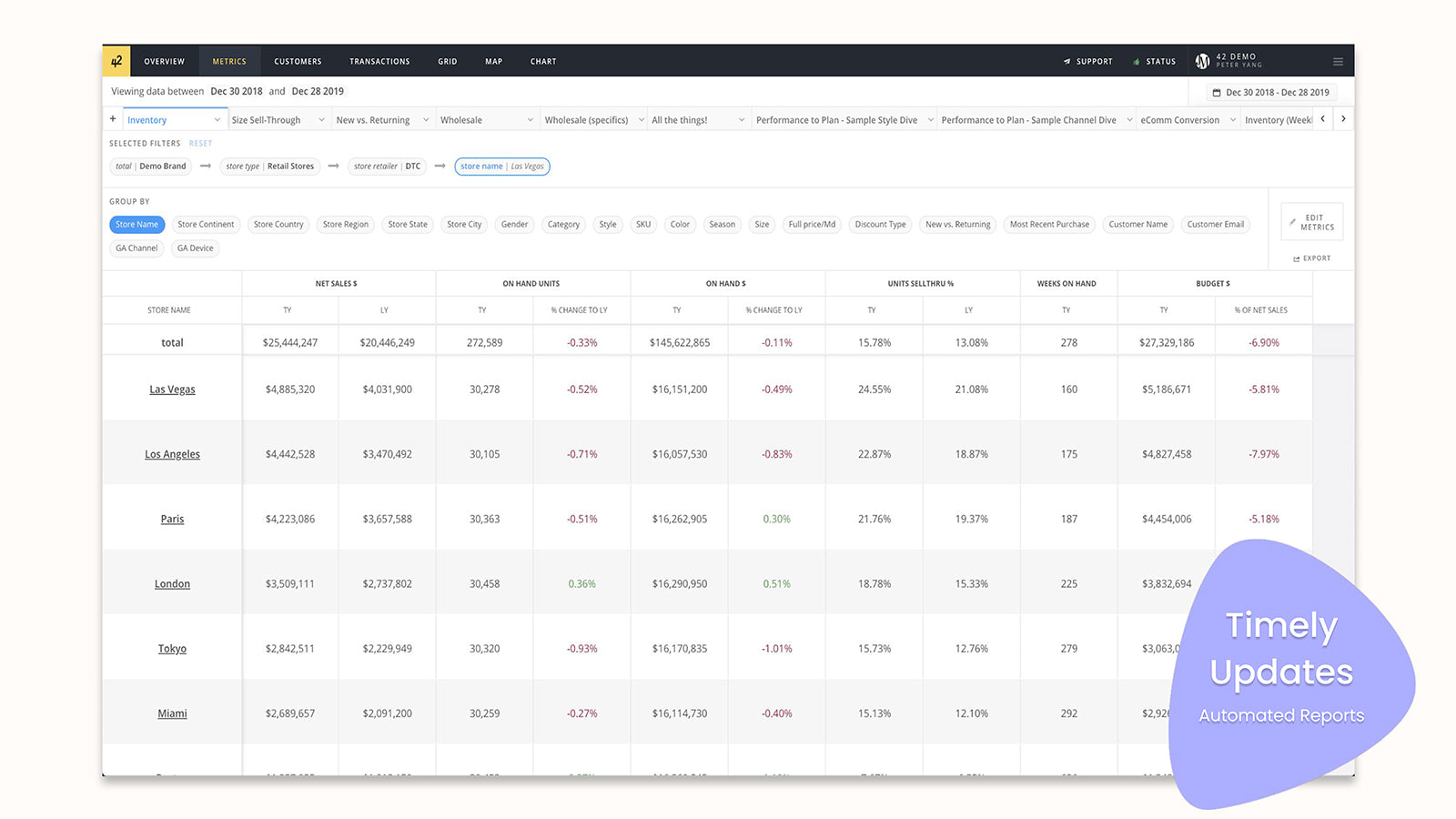This screenshot has width=1456, height=819.
Task: Select the store retailer DTC filter
Action: click(x=387, y=167)
